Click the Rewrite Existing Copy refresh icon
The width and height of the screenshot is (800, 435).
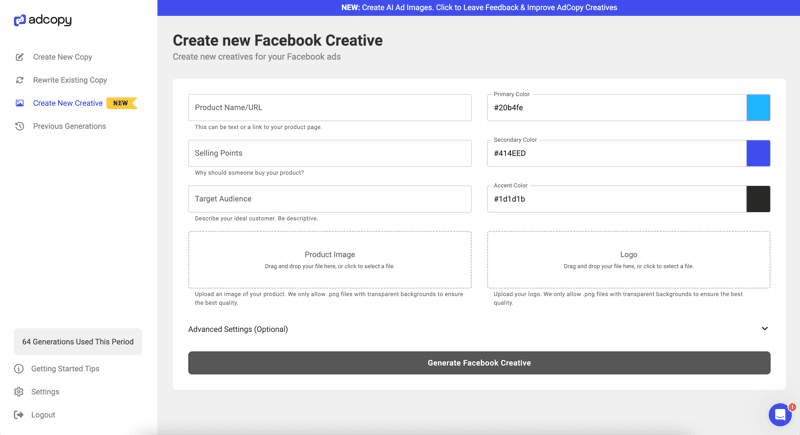pos(19,80)
